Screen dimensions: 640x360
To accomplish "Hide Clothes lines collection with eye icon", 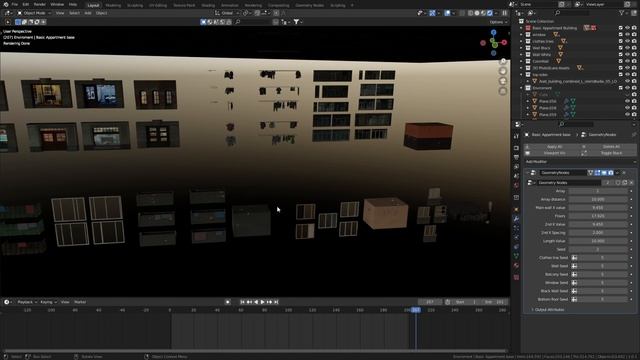I will (x=627, y=41).
